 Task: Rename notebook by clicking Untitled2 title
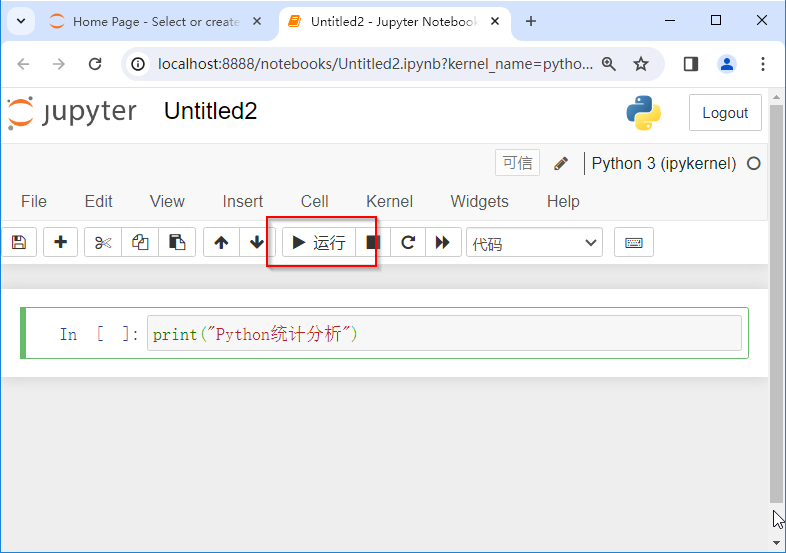click(211, 111)
